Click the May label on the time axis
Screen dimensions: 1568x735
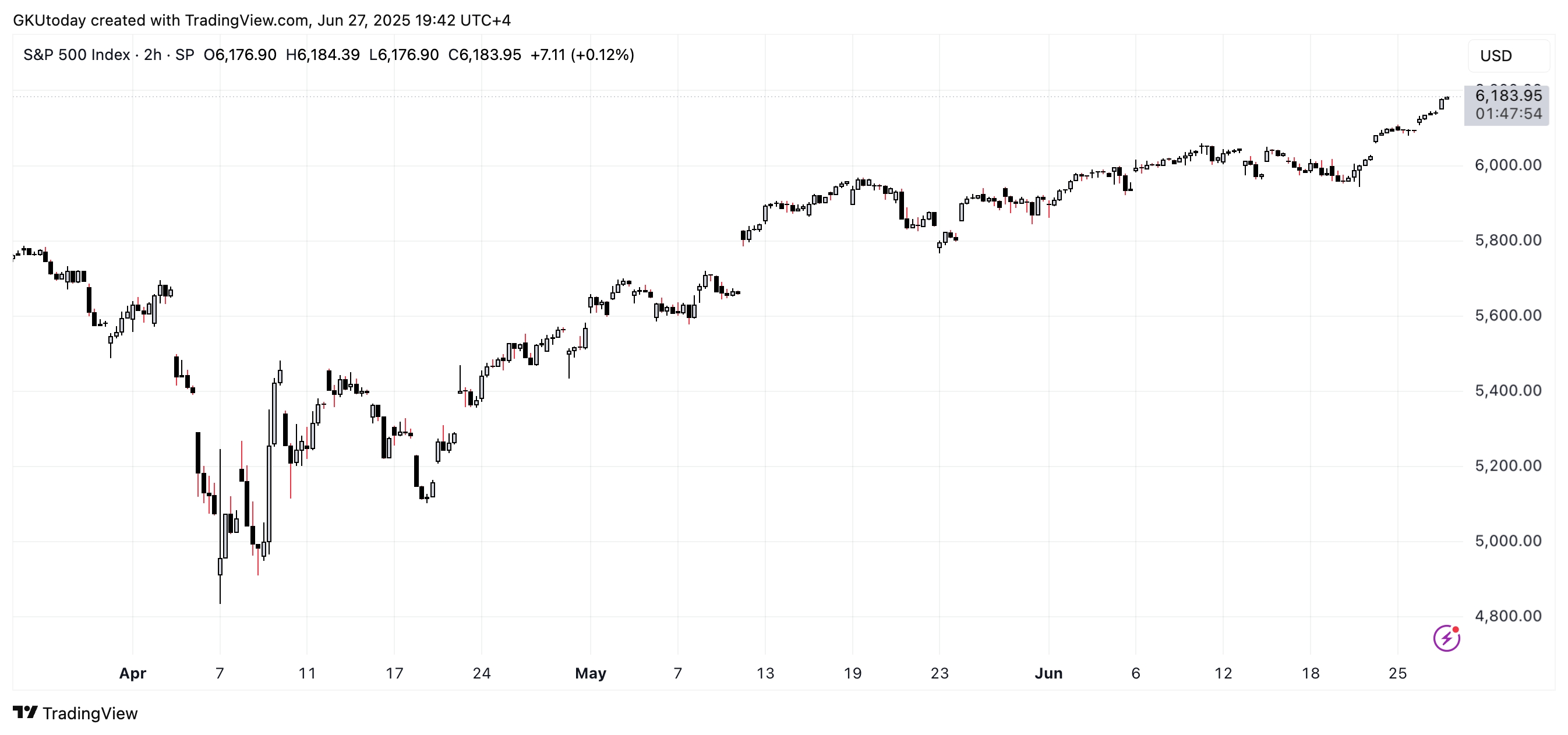[x=591, y=673]
